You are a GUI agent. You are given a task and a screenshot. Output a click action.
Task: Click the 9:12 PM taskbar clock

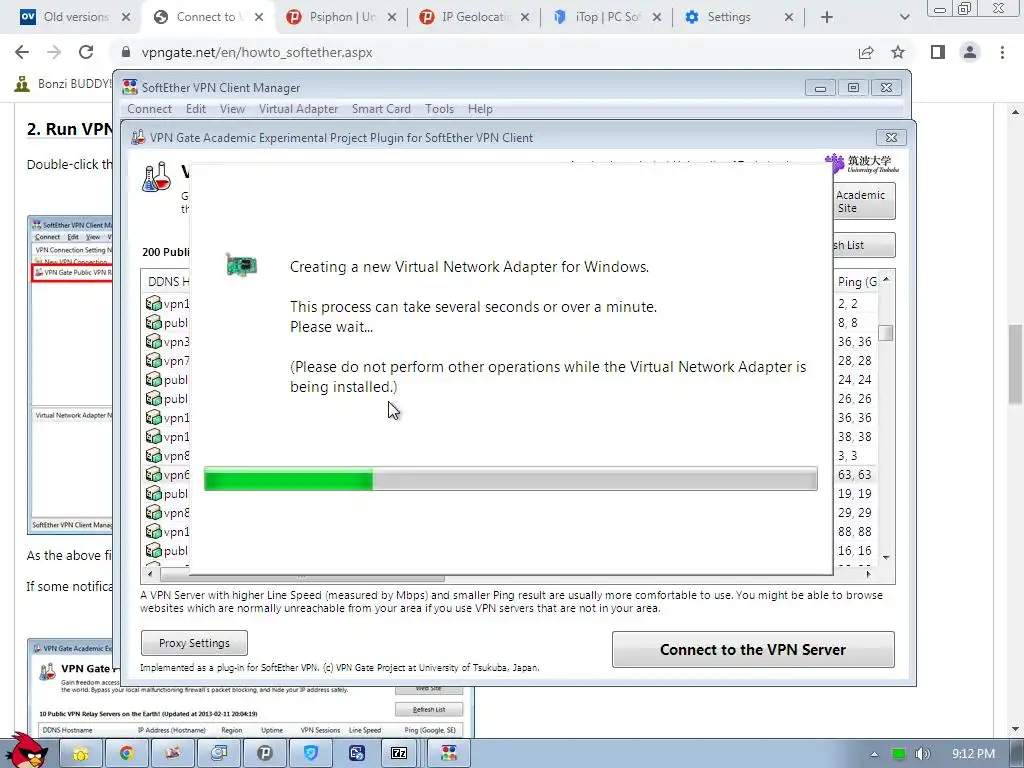tap(973, 754)
